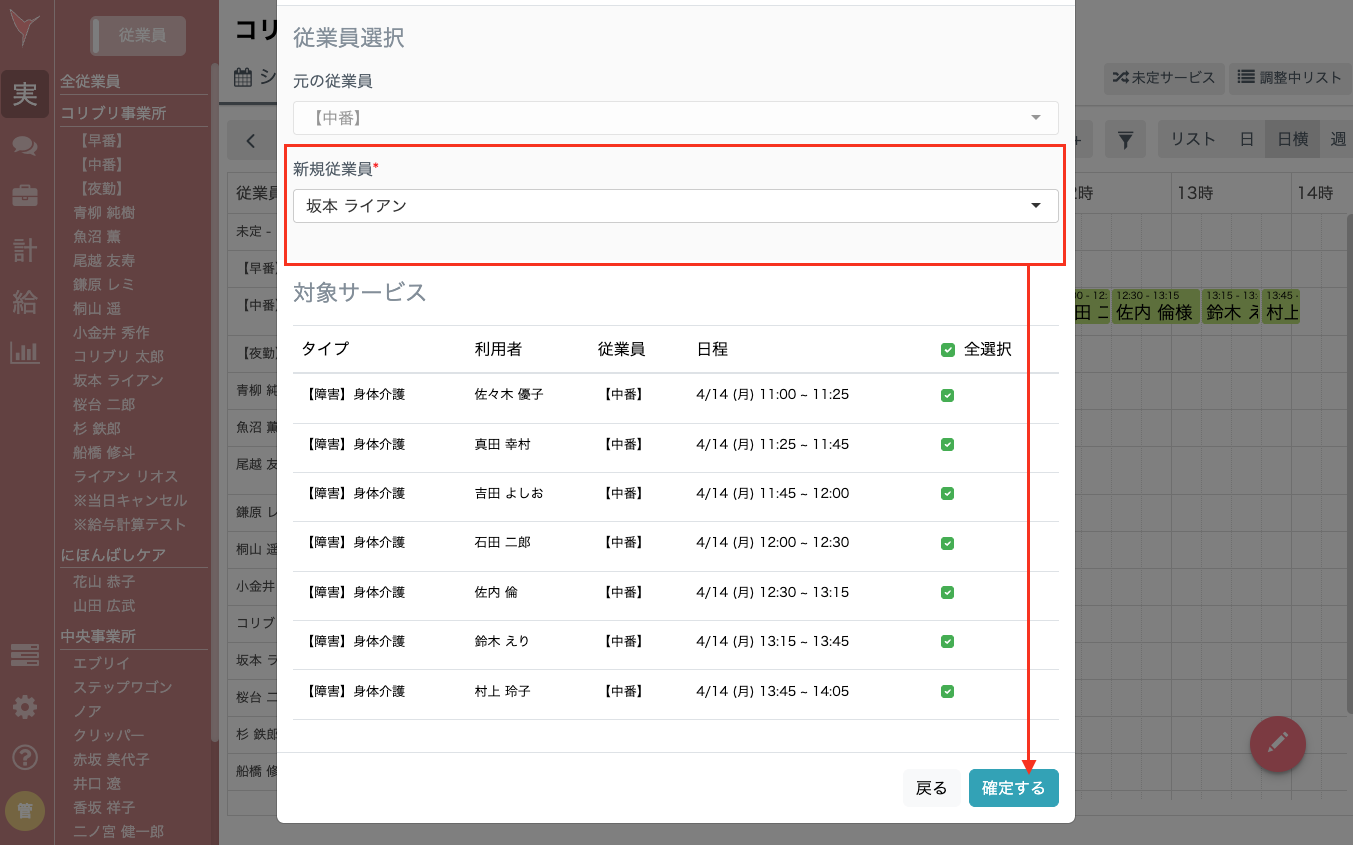This screenshot has width=1353, height=845.
Task: Open the 給 payroll icon in the sidebar
Action: [x=26, y=294]
